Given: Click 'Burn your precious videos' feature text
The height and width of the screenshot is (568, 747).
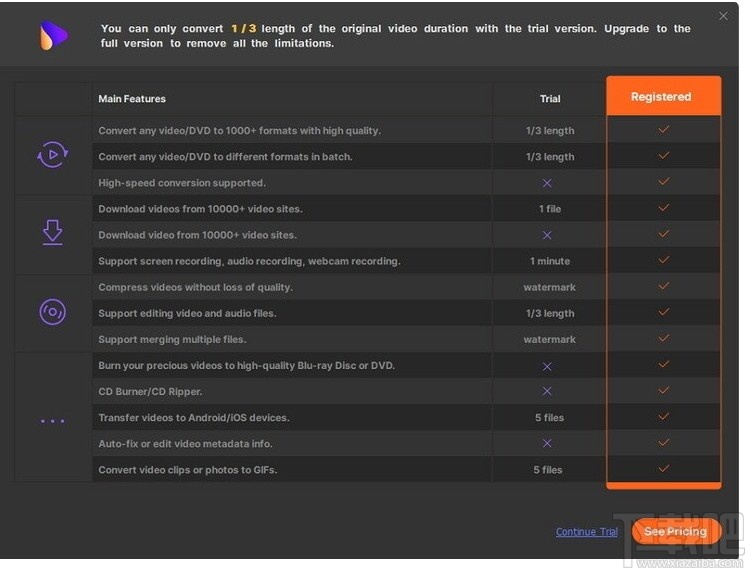Looking at the screenshot, I should point(246,366).
